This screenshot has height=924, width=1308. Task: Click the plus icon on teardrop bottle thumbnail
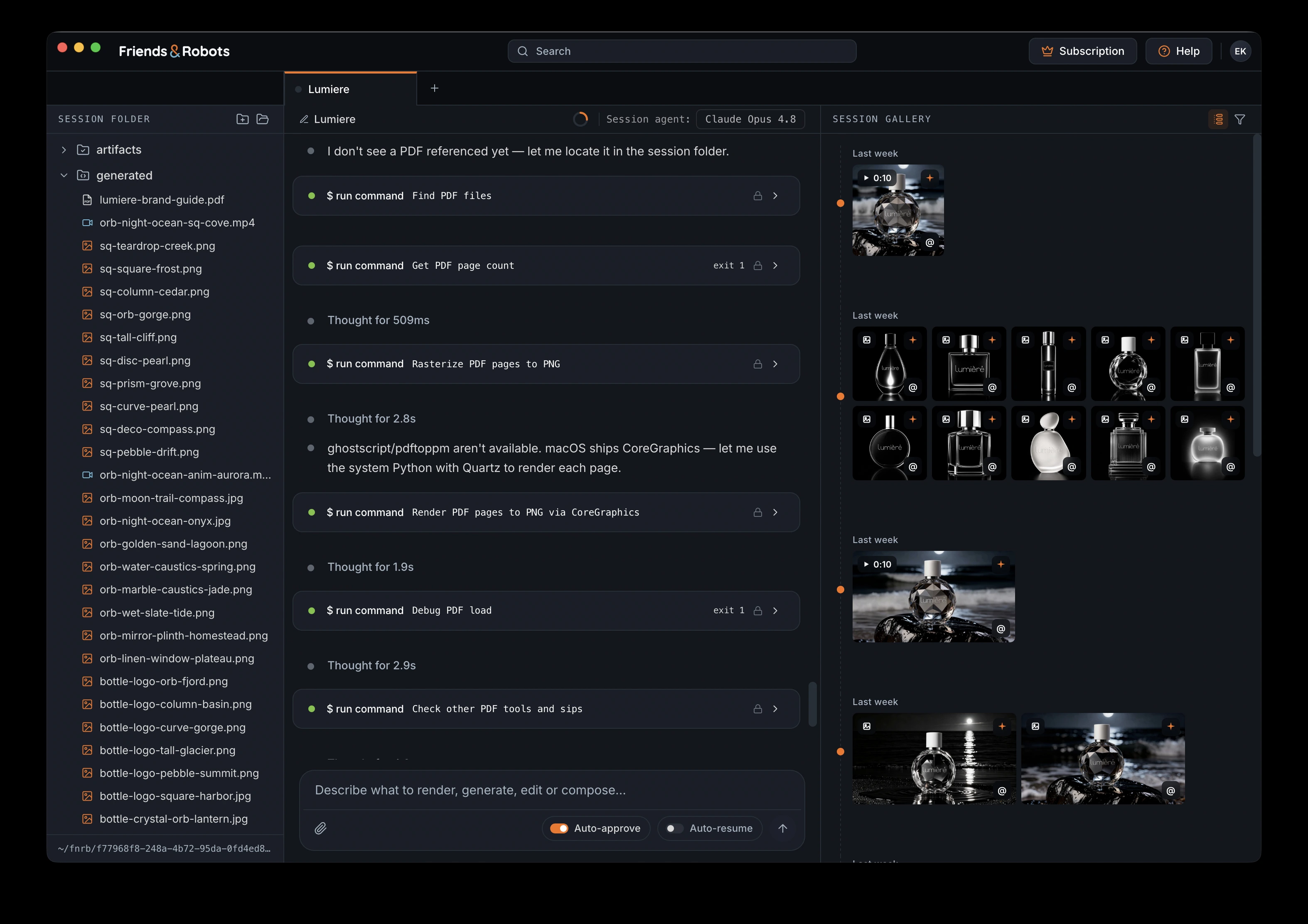point(912,339)
